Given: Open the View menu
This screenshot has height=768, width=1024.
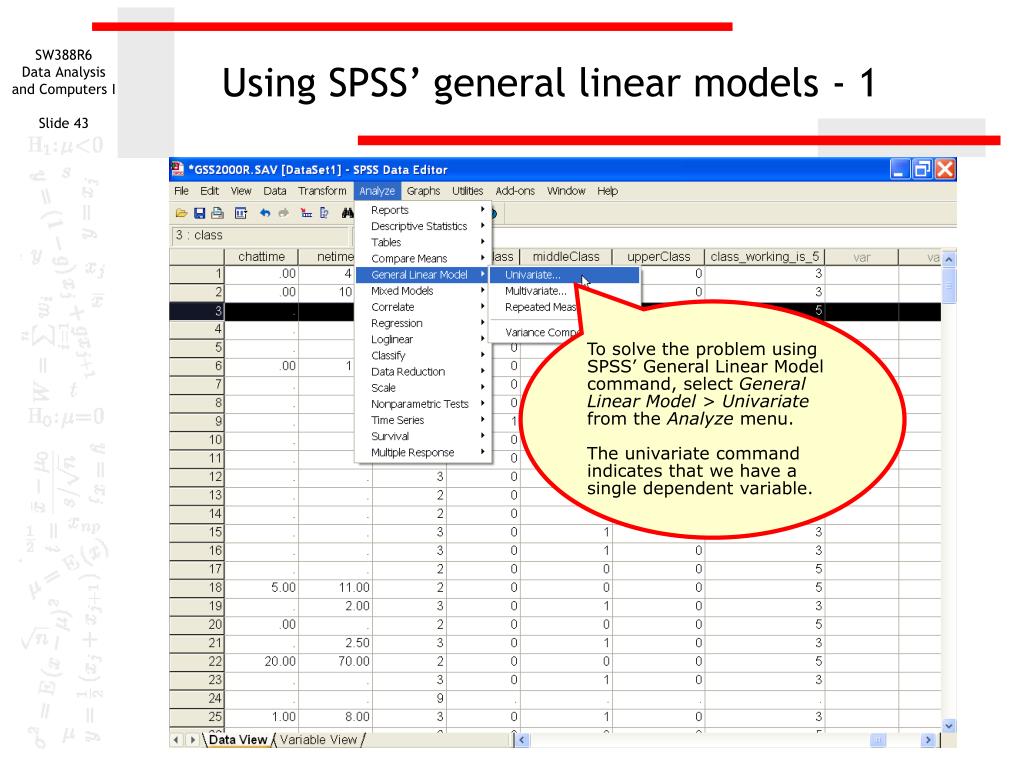Looking at the screenshot, I should [241, 191].
